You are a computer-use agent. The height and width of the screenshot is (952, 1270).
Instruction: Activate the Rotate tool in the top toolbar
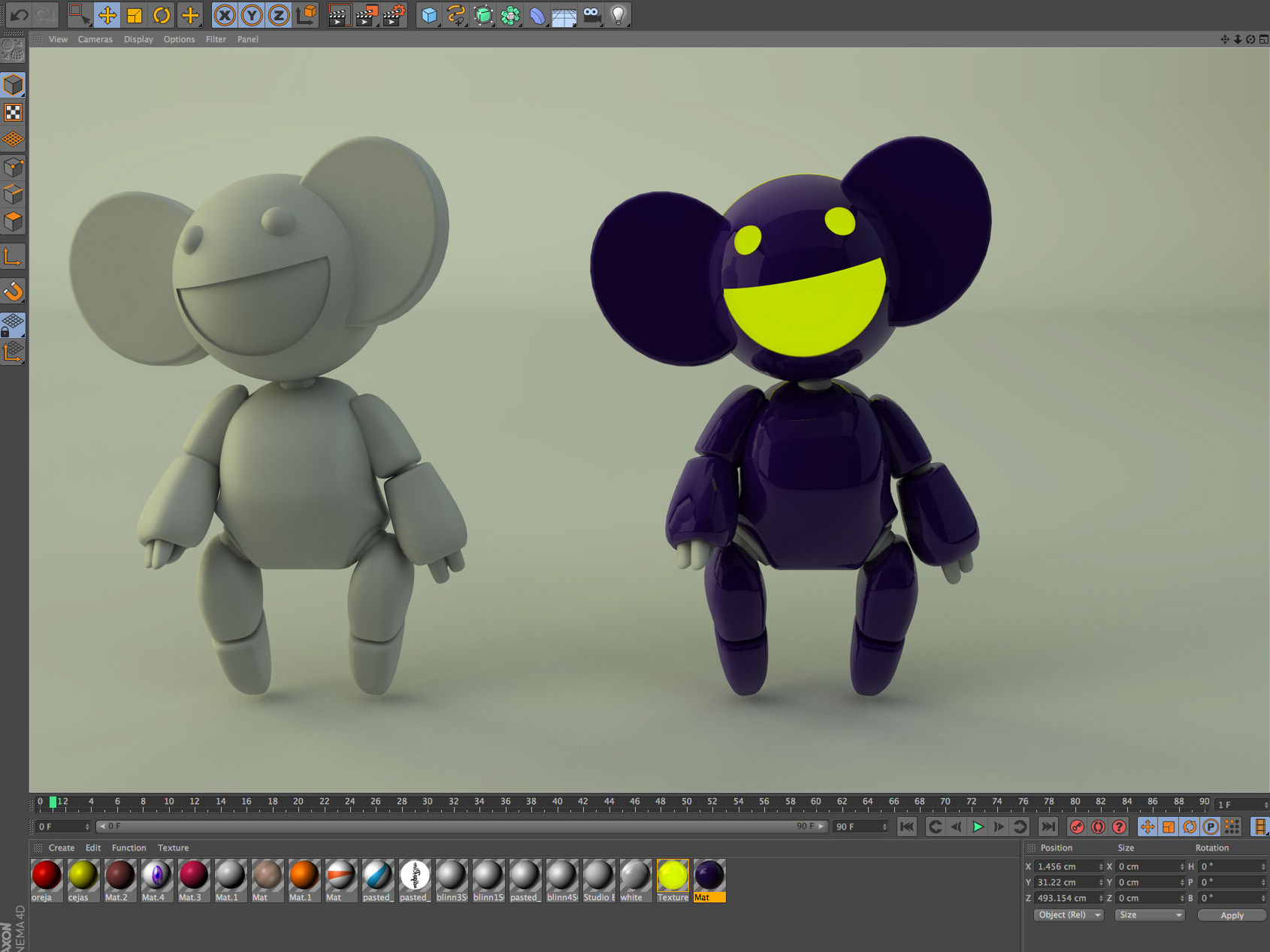[162, 14]
